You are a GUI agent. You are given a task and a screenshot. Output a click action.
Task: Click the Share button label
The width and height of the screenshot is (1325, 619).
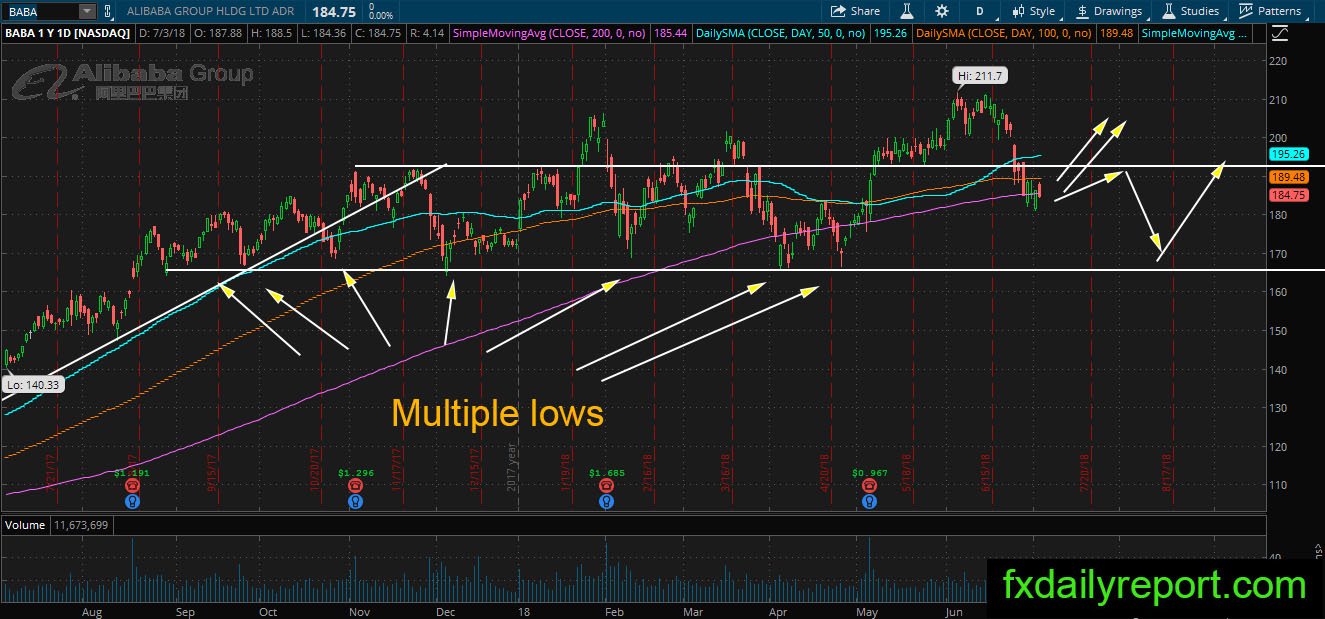(x=865, y=11)
